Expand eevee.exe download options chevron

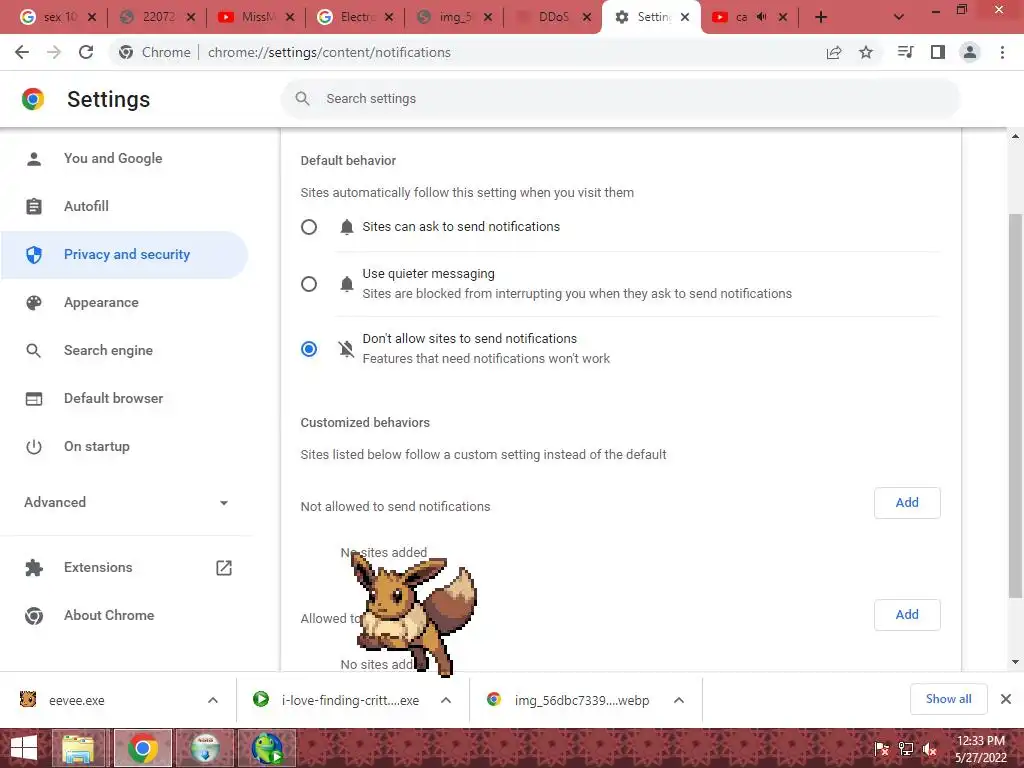click(x=213, y=700)
